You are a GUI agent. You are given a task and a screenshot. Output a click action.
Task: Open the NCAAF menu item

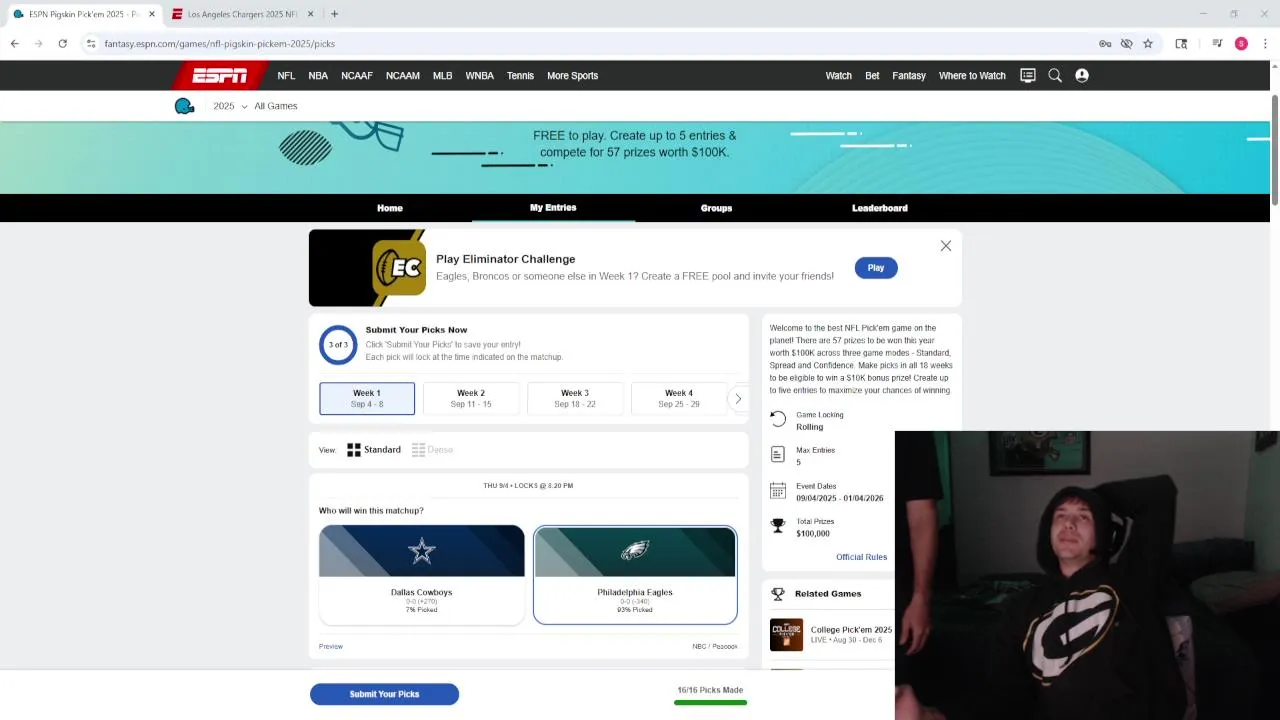(357, 75)
